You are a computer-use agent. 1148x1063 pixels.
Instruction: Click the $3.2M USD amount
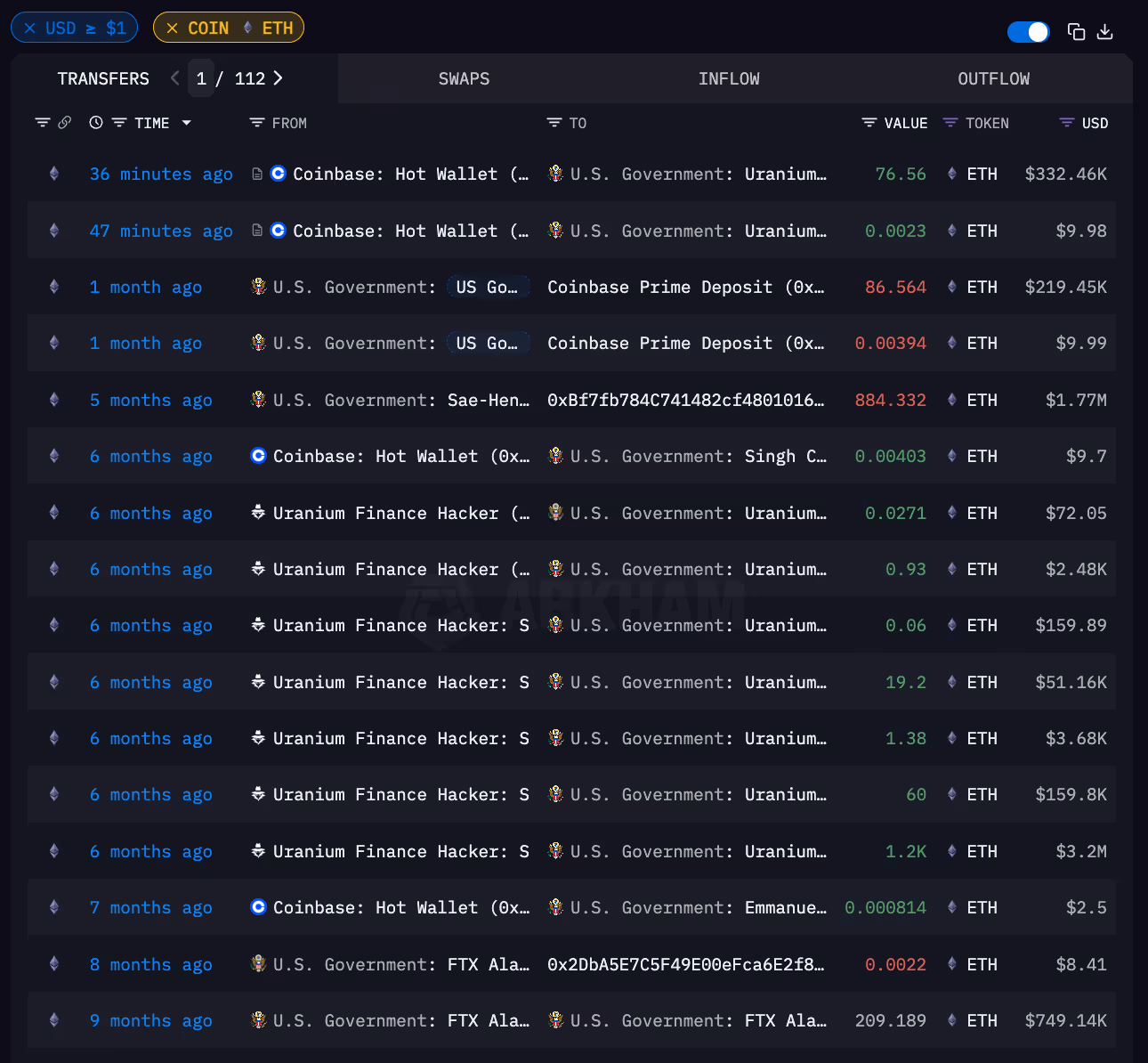pos(1081,852)
